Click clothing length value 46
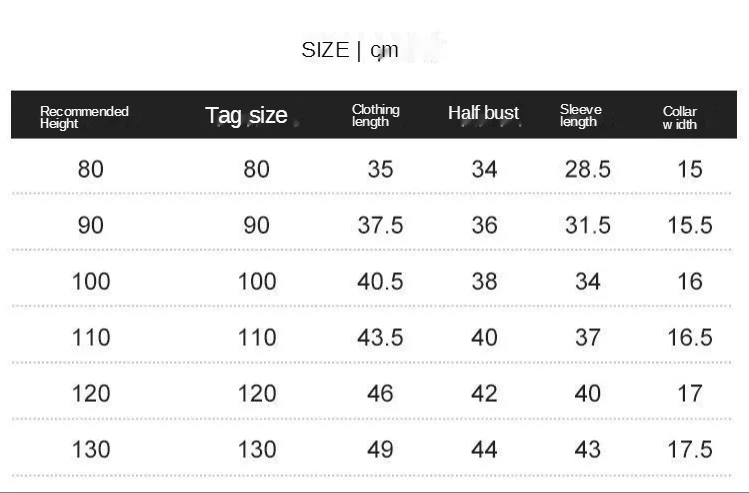This screenshot has height=493, width=749. 380,393
